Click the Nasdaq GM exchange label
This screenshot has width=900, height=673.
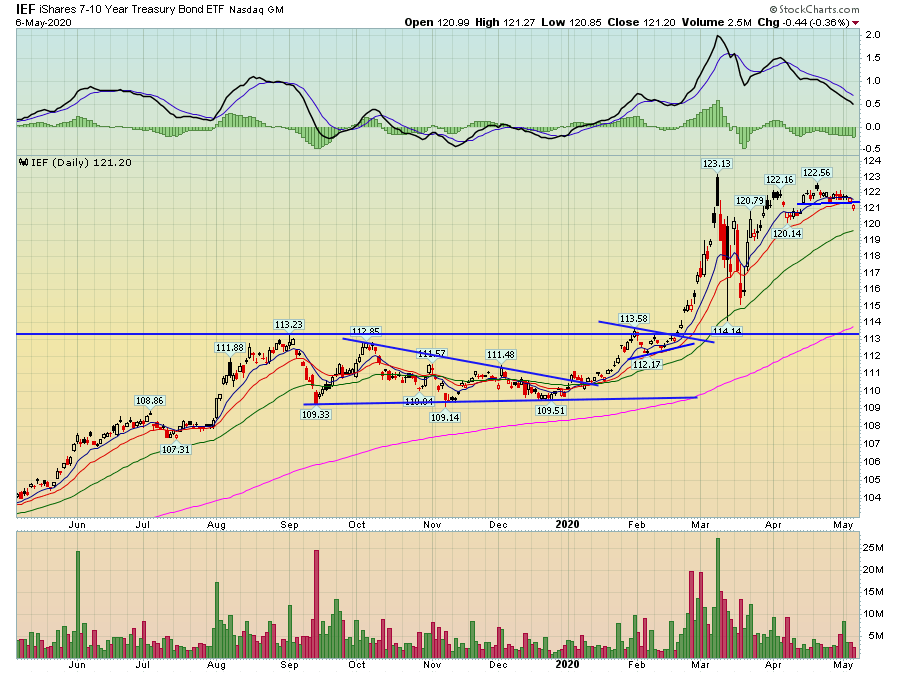[256, 10]
